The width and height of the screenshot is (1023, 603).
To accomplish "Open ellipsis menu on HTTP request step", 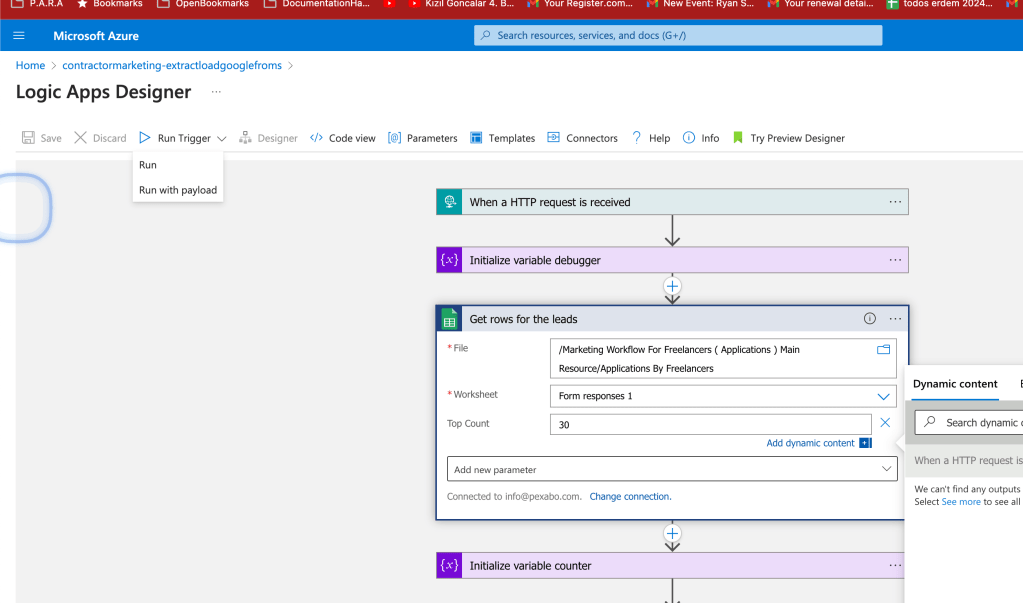I will (895, 202).
